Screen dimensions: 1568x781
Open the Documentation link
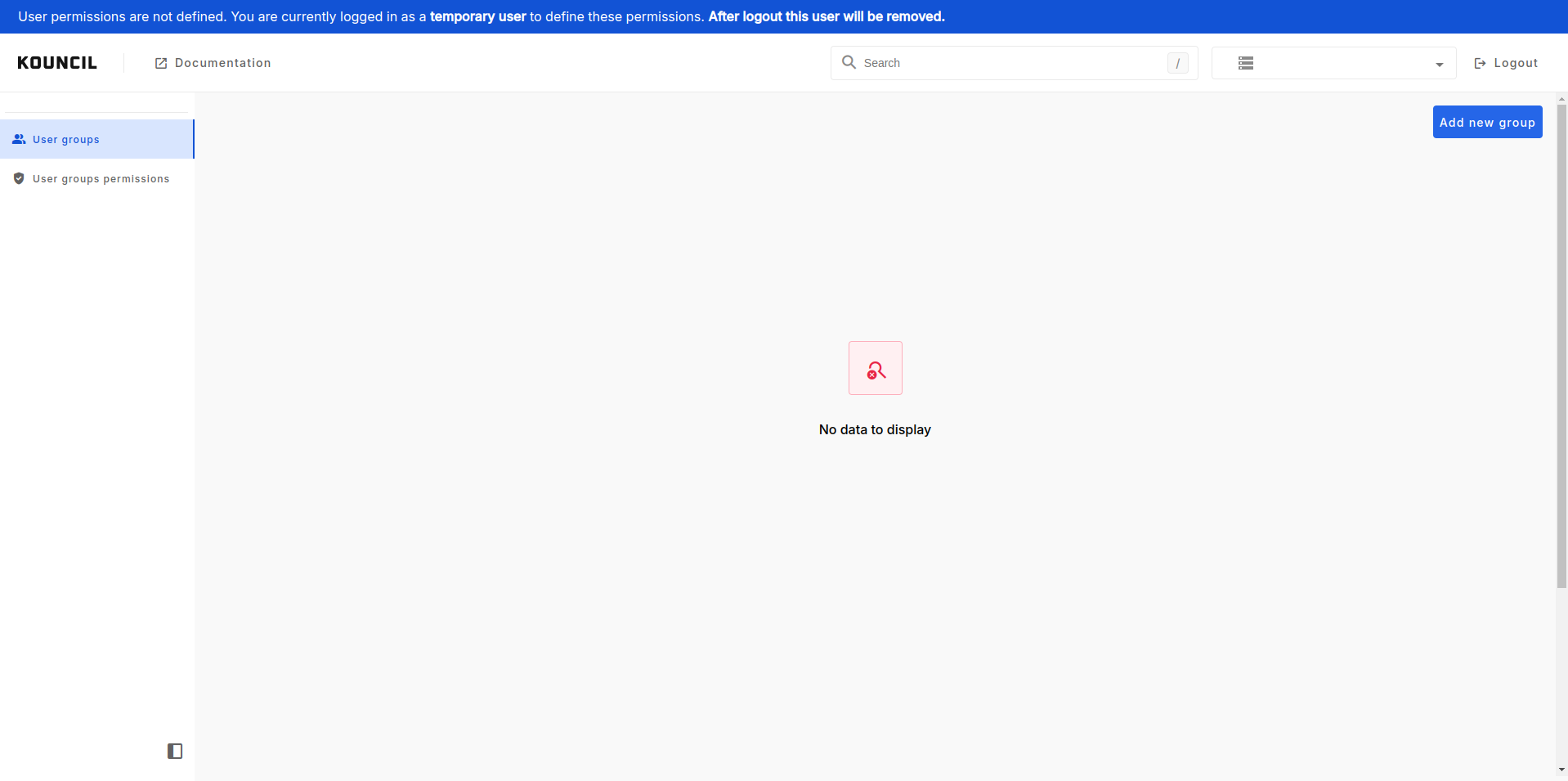(222, 63)
